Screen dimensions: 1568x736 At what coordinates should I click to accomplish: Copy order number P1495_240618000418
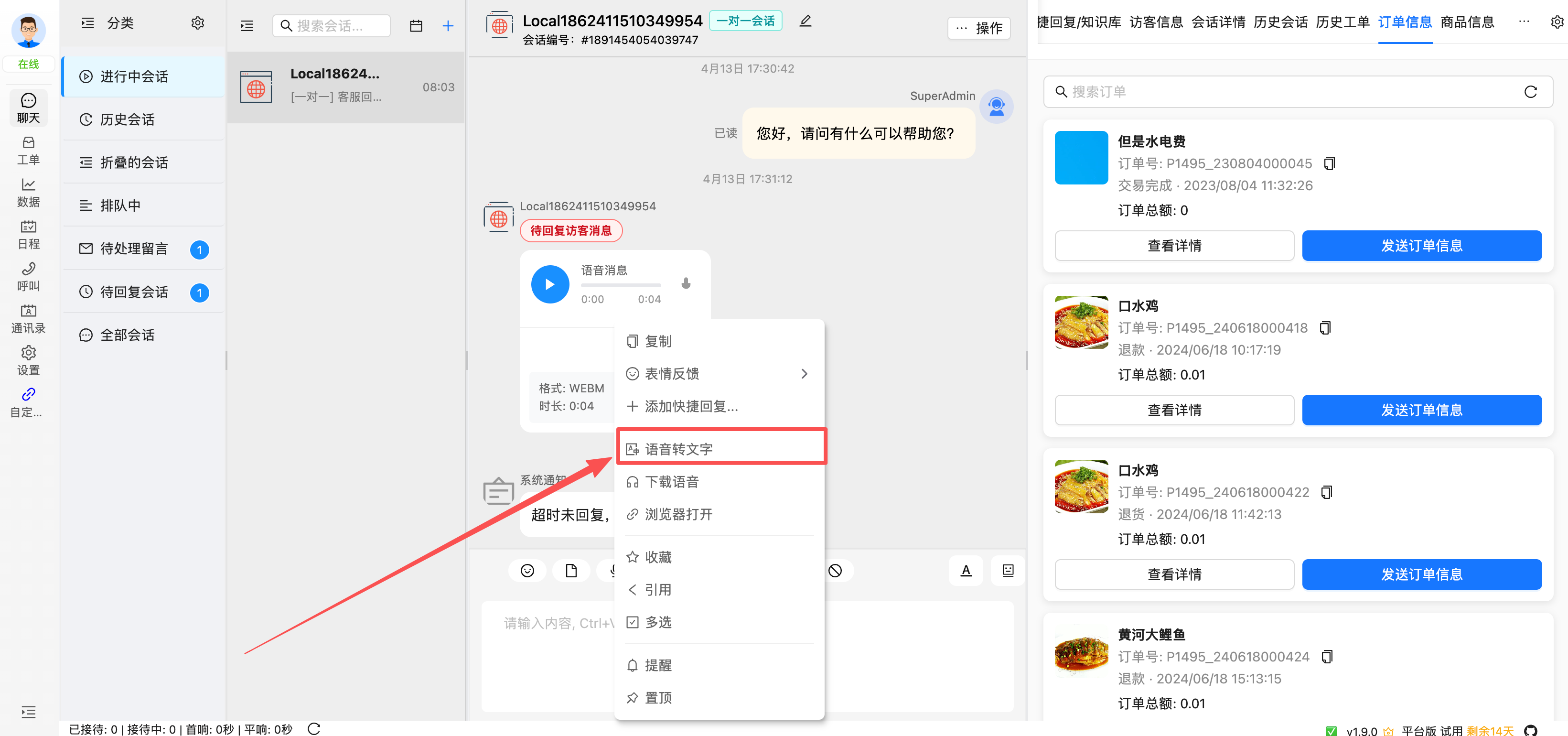tap(1325, 327)
